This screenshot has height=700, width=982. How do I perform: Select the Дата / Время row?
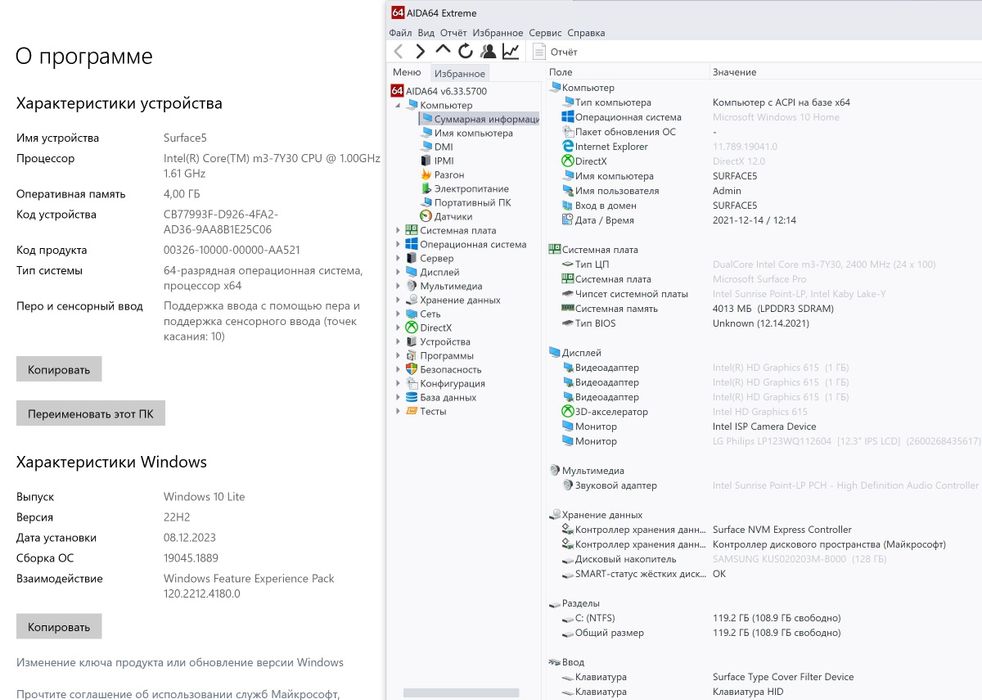click(764, 220)
